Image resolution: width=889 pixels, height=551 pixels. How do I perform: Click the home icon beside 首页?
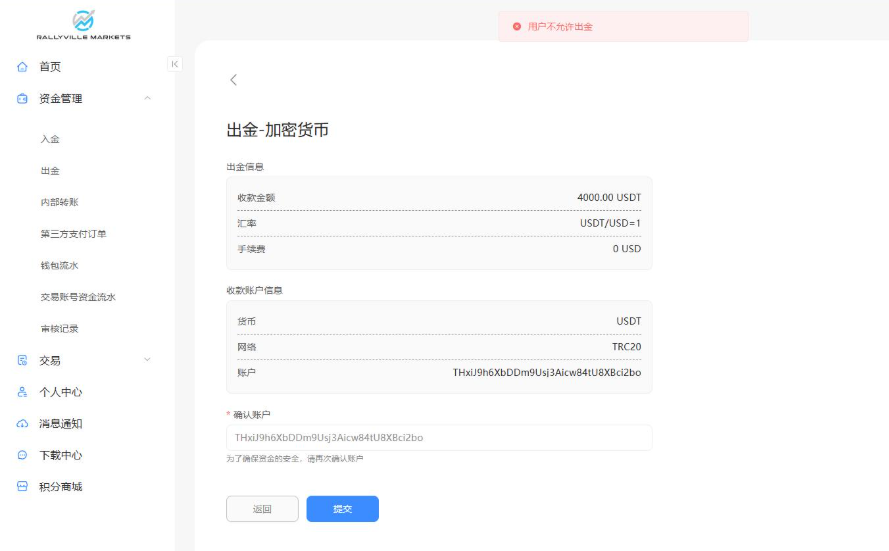coord(22,67)
